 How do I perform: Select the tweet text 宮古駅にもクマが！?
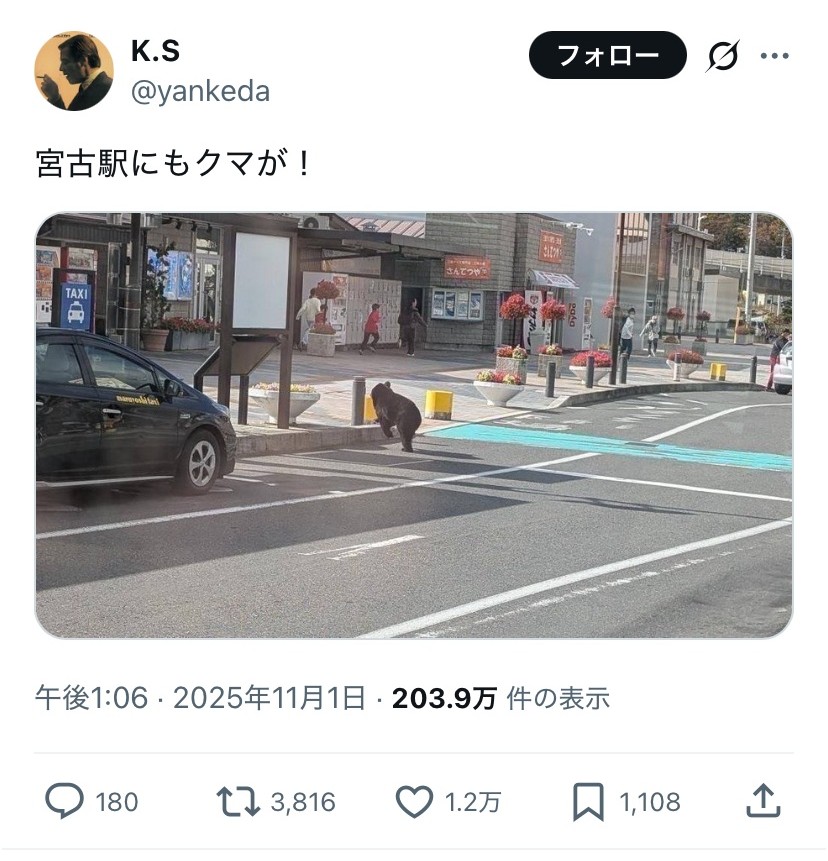(174, 164)
